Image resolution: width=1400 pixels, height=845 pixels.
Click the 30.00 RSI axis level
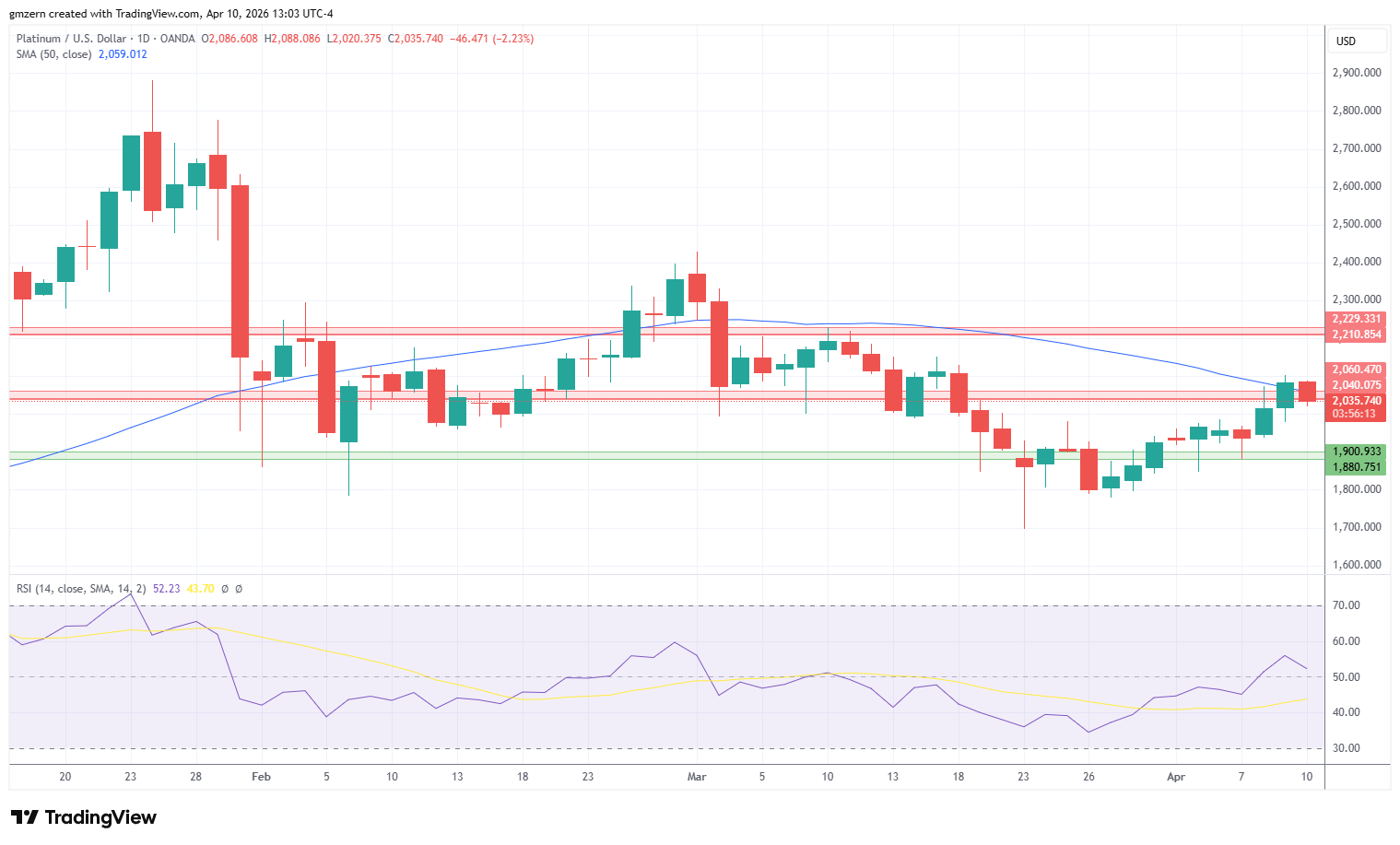tap(1347, 748)
